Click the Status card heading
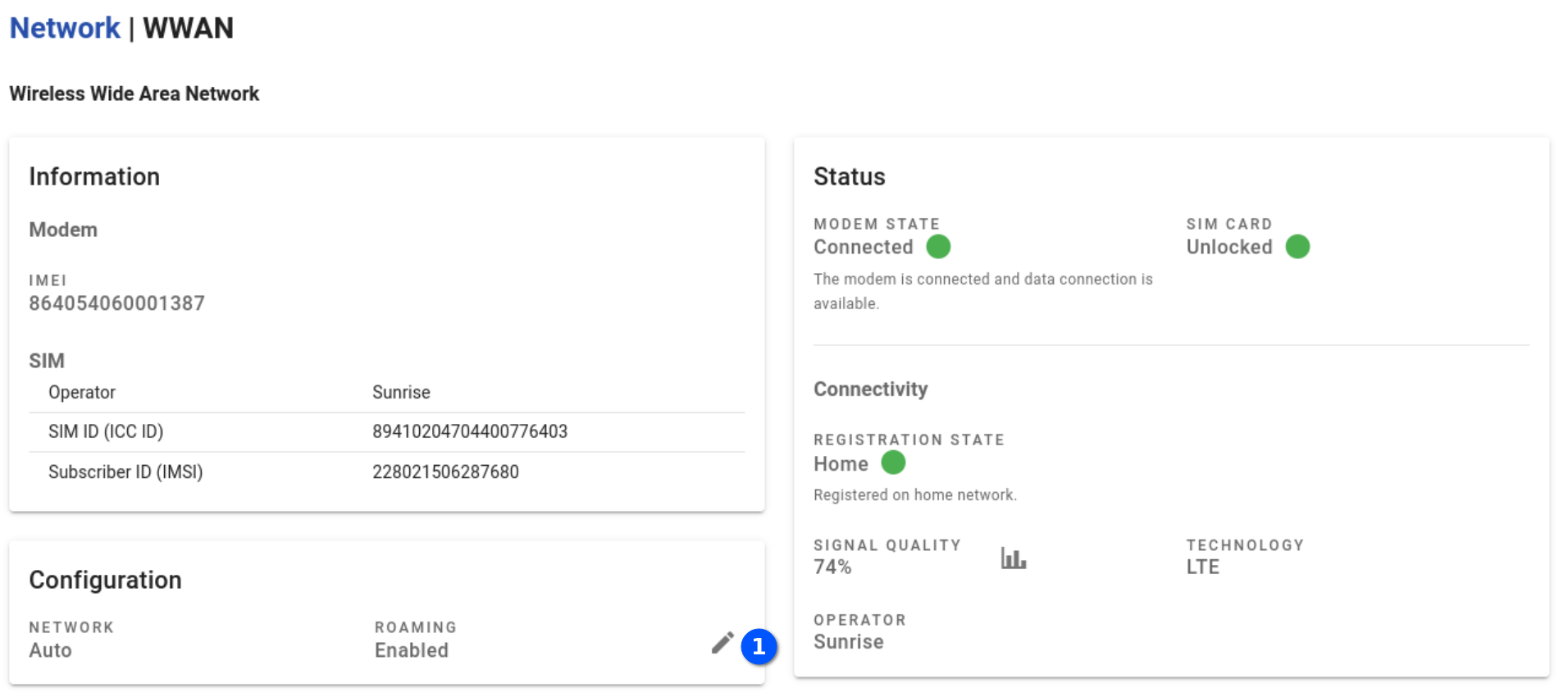1568x697 pixels. pyautogui.click(x=849, y=176)
